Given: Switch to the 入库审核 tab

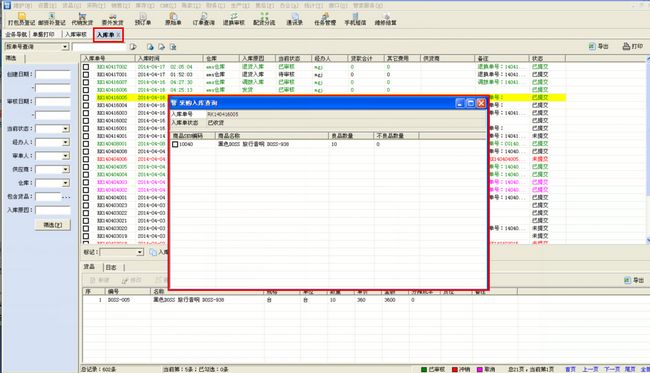Looking at the screenshot, I should click(76, 34).
